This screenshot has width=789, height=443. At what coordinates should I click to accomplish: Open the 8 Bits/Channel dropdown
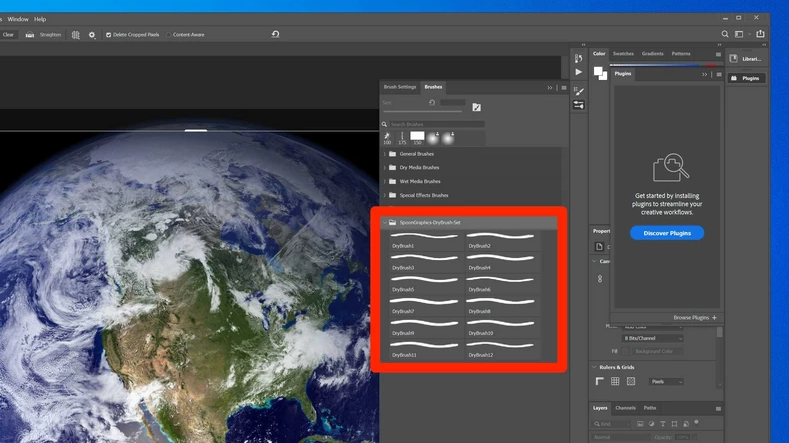[x=653, y=338]
